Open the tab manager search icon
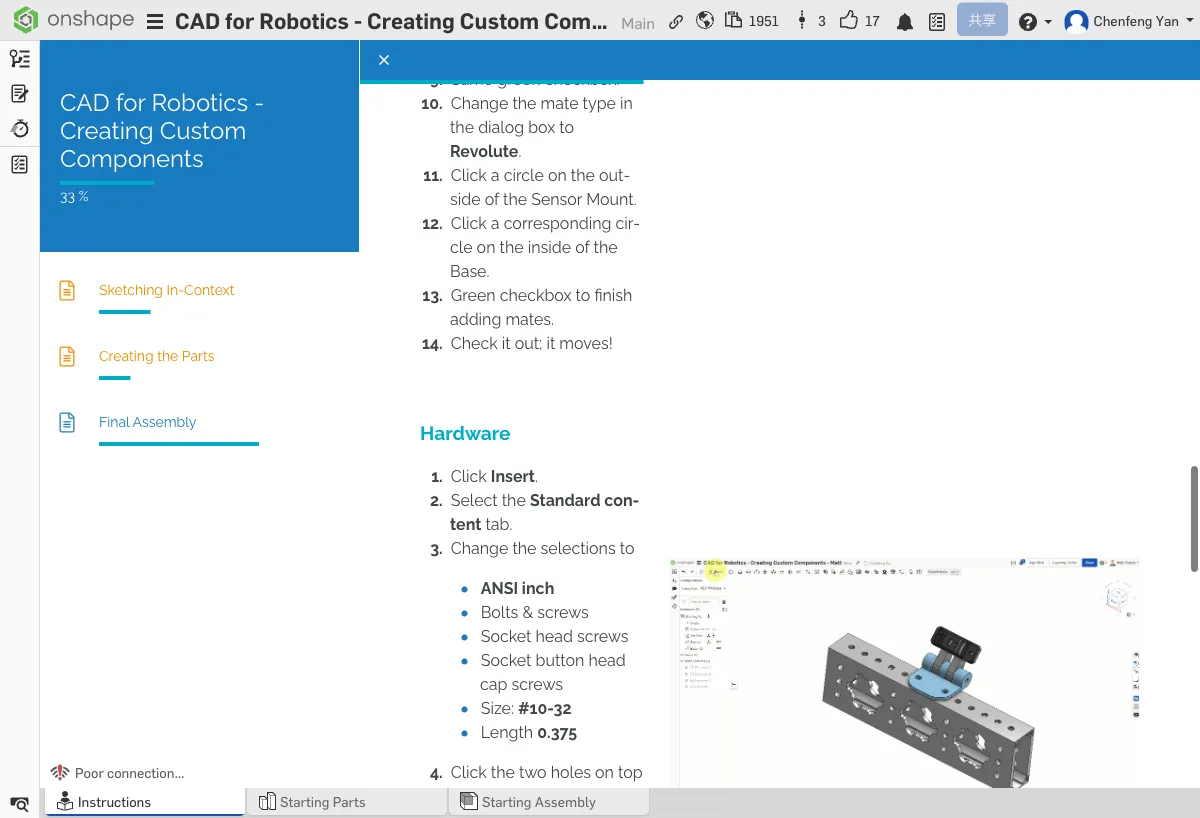1200x818 pixels. click(19, 803)
